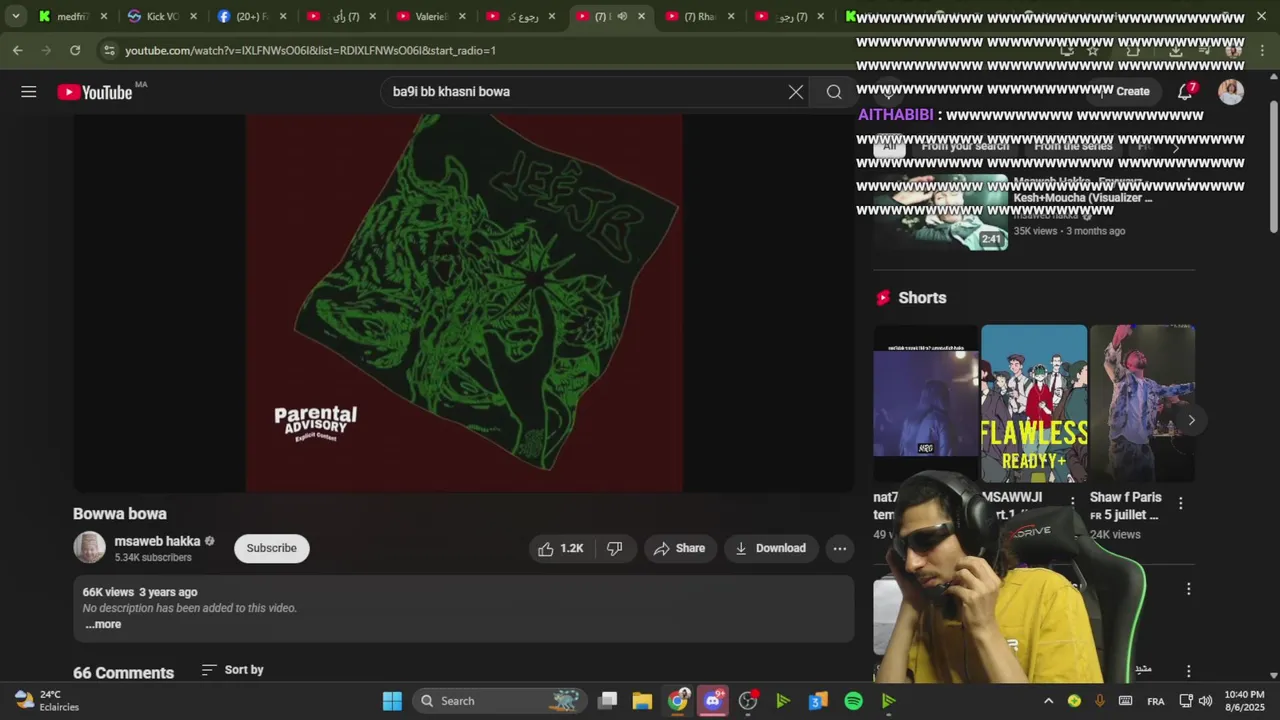Open more actions ellipsis beside Download
The height and width of the screenshot is (720, 1280).
point(840,548)
